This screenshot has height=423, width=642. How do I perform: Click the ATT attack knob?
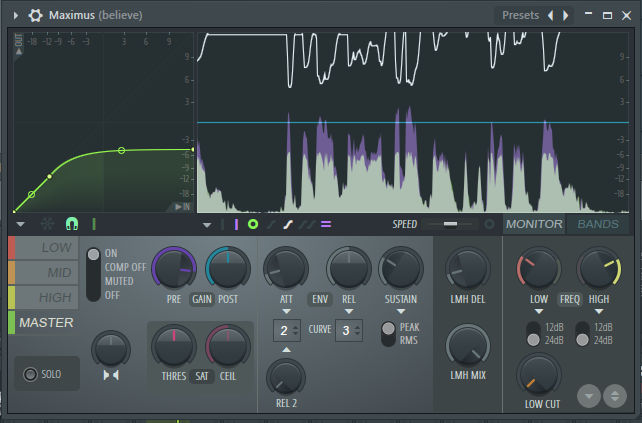[x=286, y=268]
